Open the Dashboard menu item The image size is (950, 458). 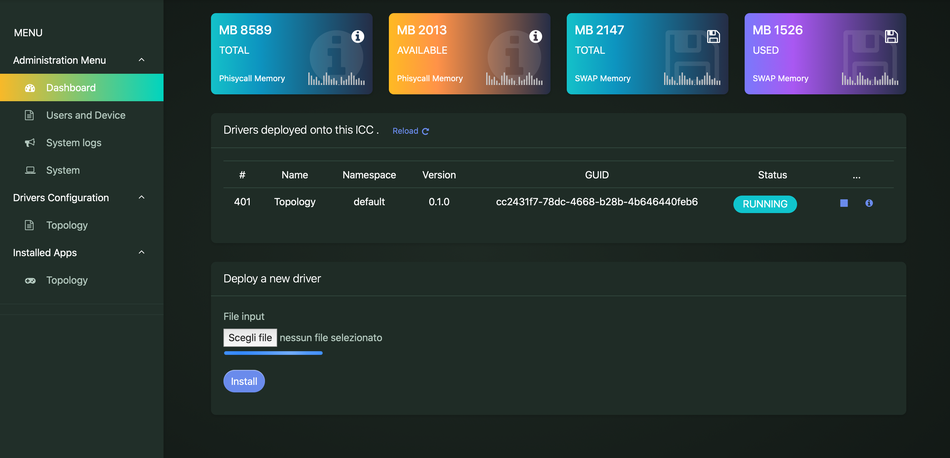(x=71, y=88)
